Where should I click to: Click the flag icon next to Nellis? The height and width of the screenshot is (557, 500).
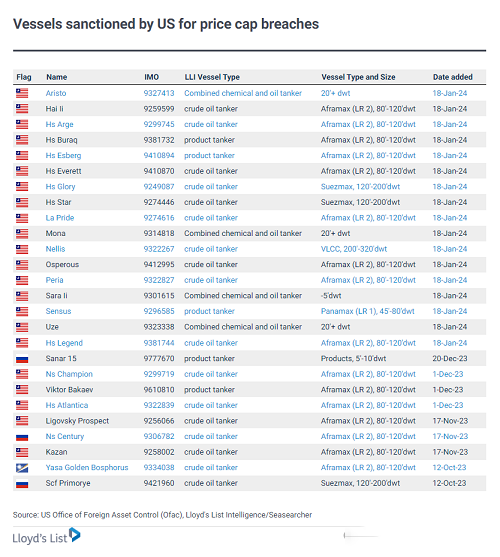coord(22,249)
